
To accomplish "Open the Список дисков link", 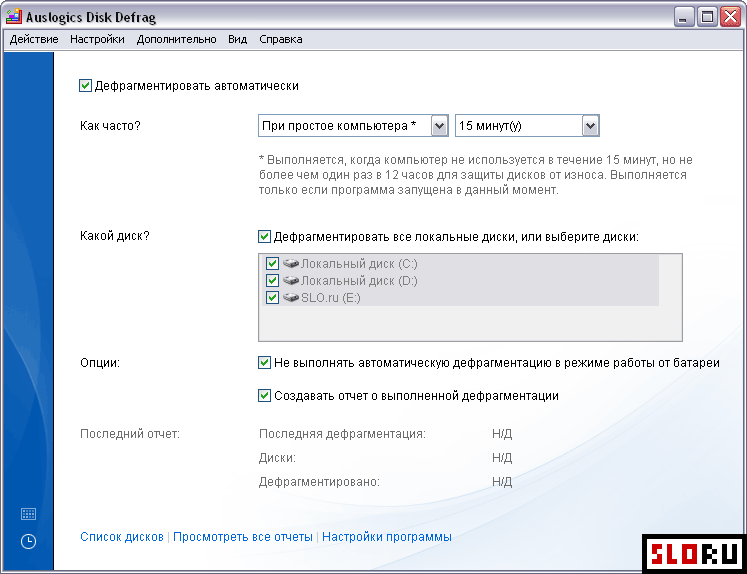I will pyautogui.click(x=122, y=537).
